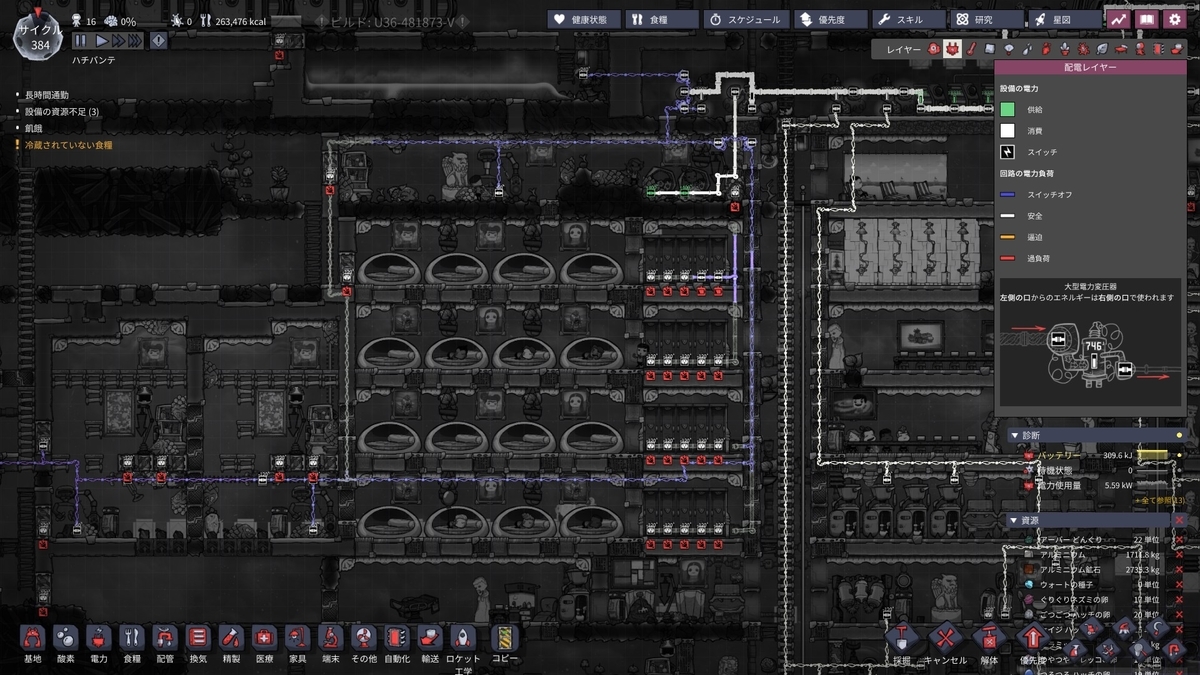Select the 採掘 (Dig) tool
This screenshot has width=1200, height=675.
pos(902,638)
